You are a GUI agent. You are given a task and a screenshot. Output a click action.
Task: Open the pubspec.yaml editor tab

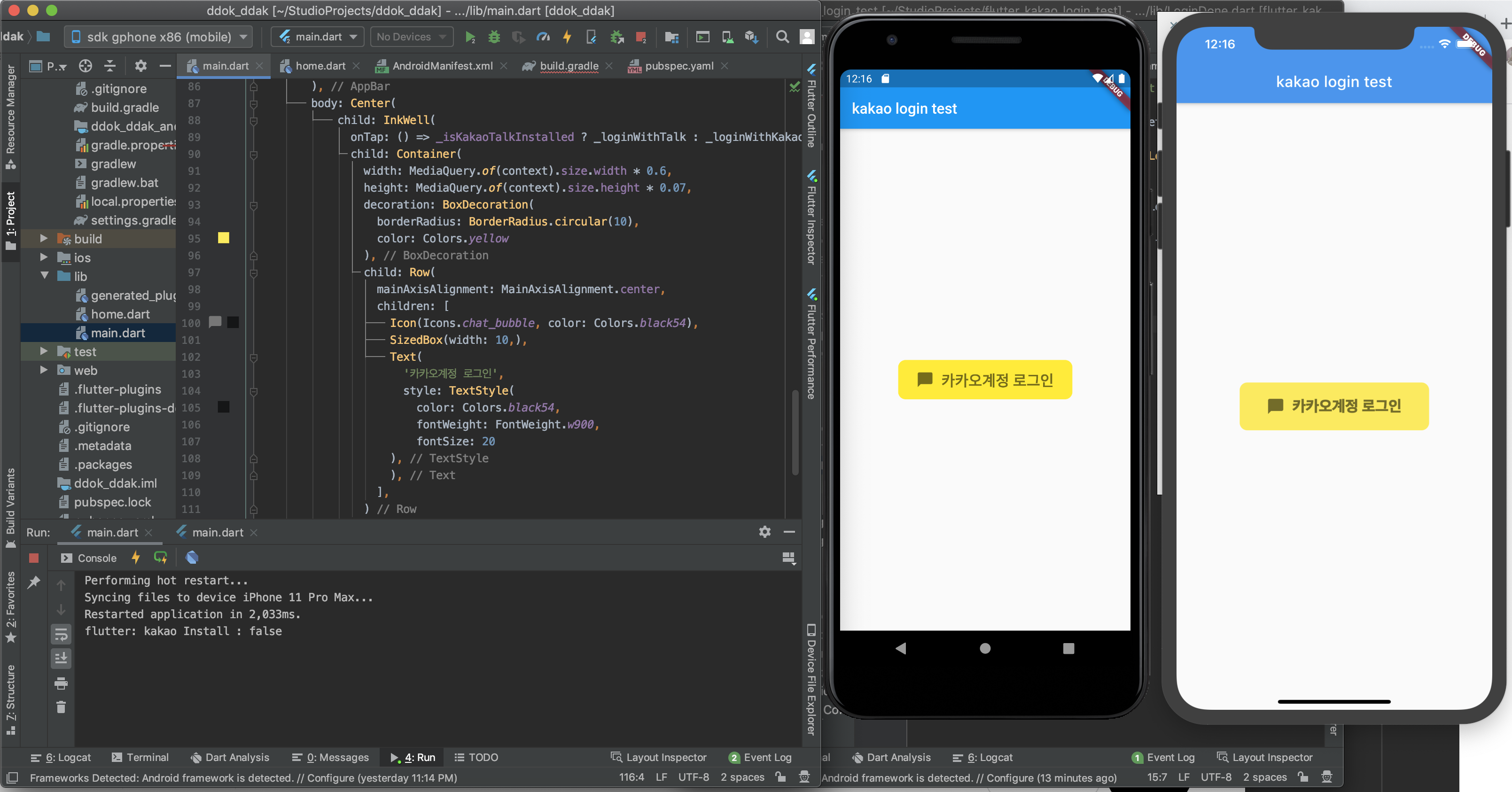point(678,66)
